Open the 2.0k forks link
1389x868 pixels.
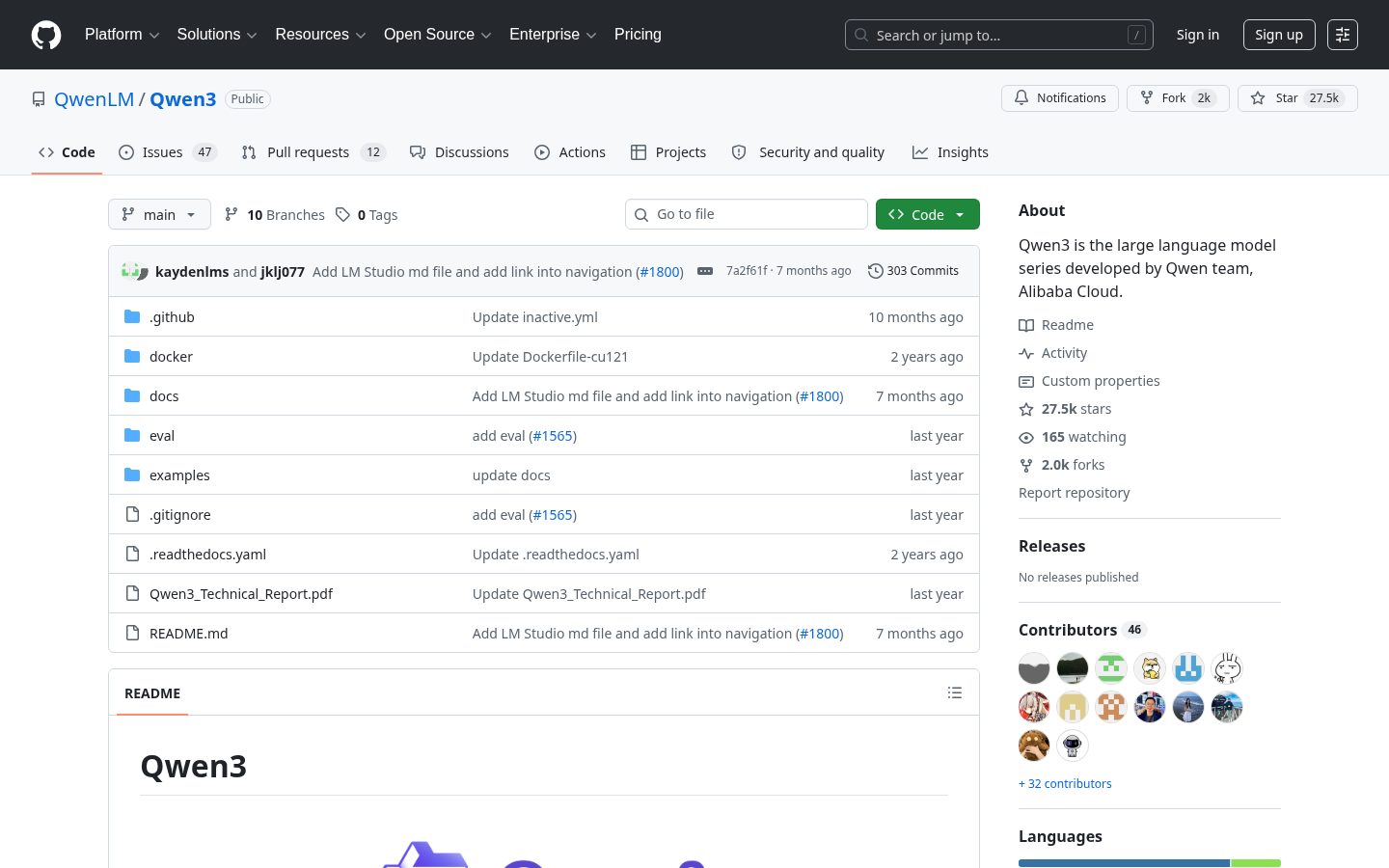point(1062,465)
